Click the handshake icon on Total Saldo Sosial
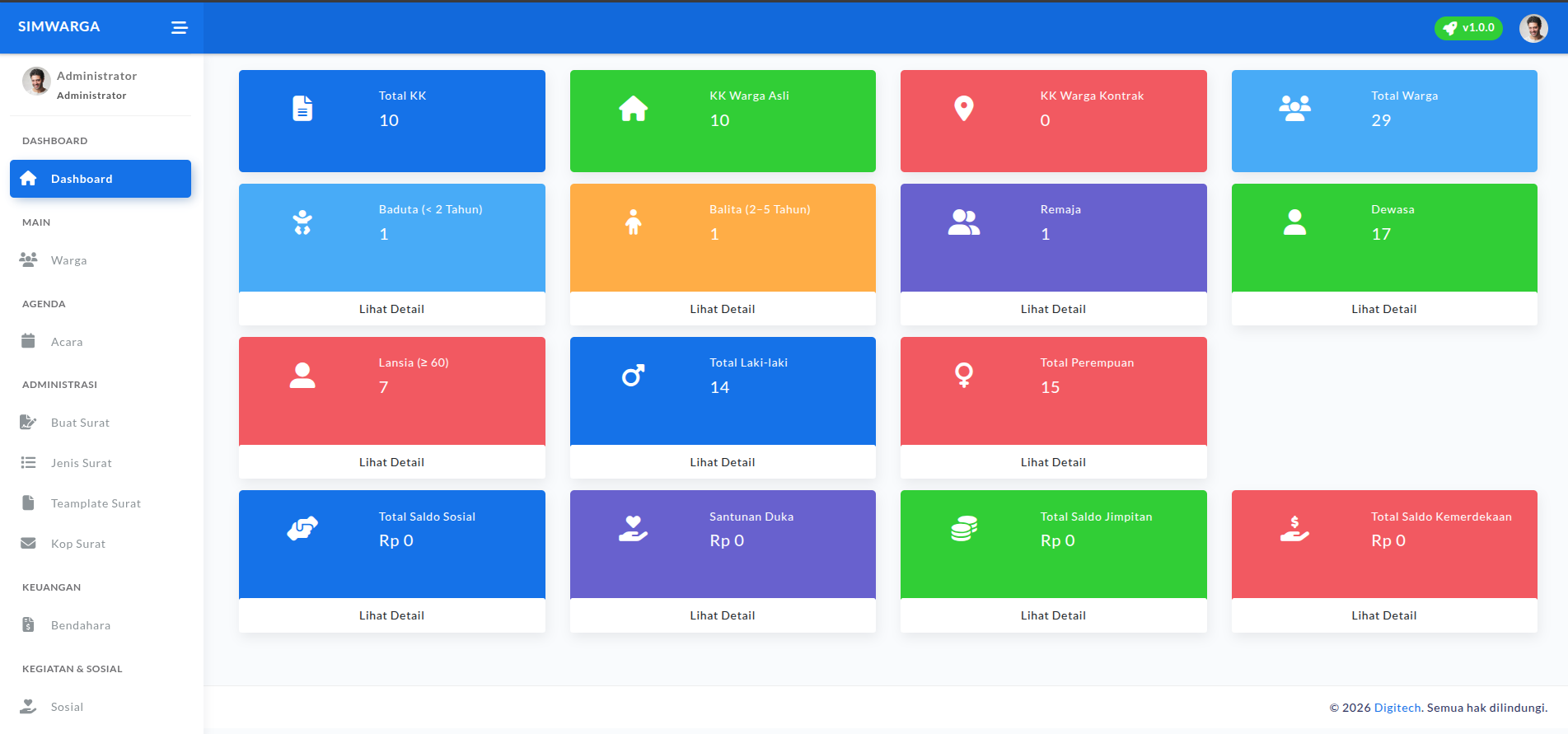The height and width of the screenshot is (734, 1568). tap(302, 528)
